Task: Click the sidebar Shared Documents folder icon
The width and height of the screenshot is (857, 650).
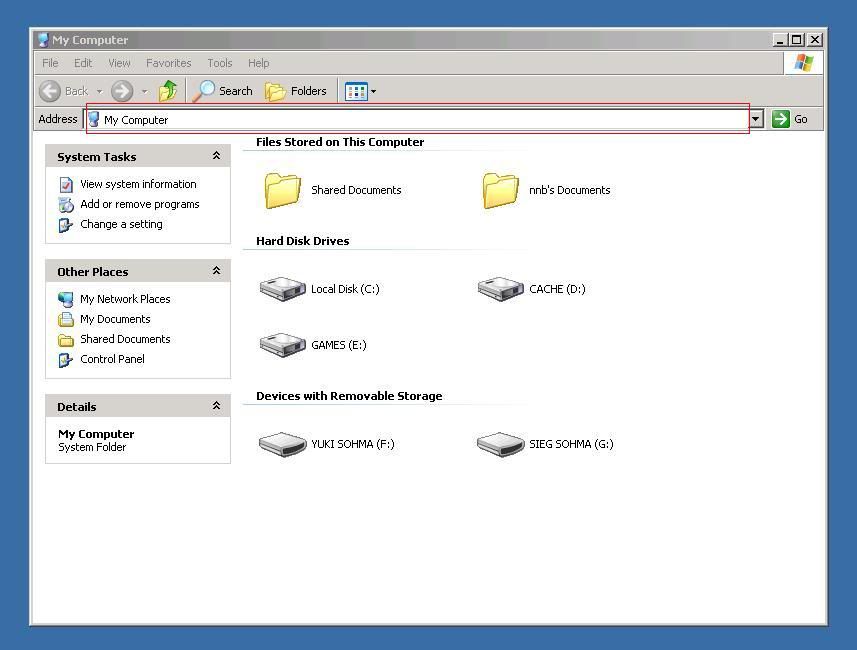Action: click(x=66, y=340)
